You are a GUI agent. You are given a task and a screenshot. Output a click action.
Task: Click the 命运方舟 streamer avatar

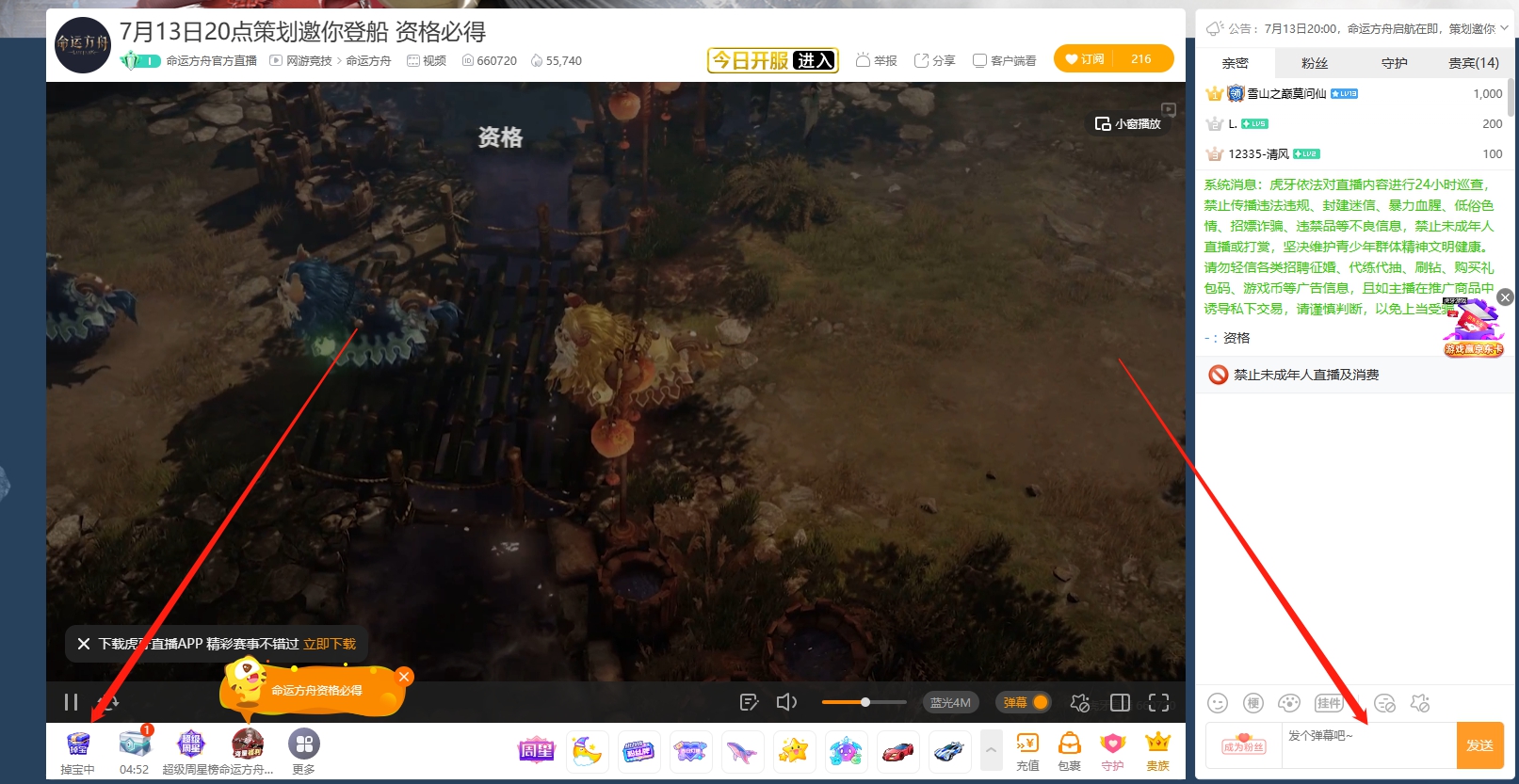click(83, 44)
